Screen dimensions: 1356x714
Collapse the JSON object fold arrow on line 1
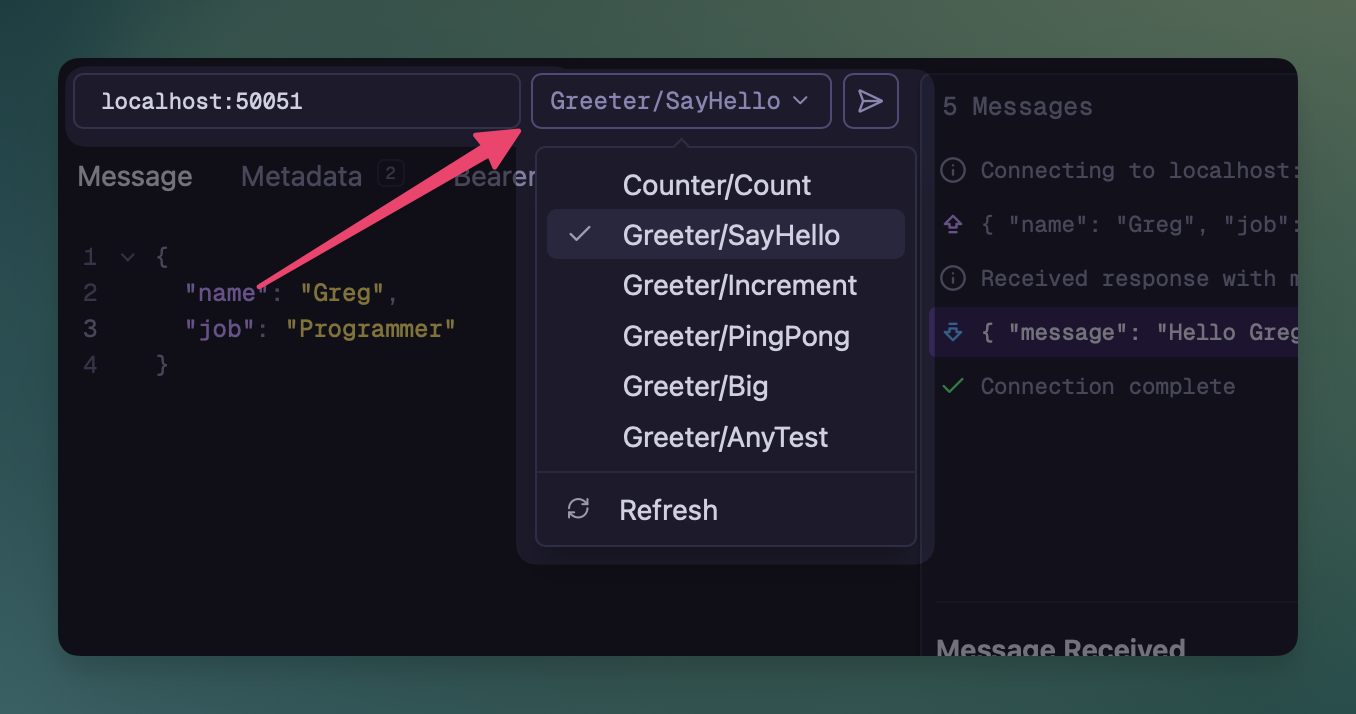coord(127,257)
